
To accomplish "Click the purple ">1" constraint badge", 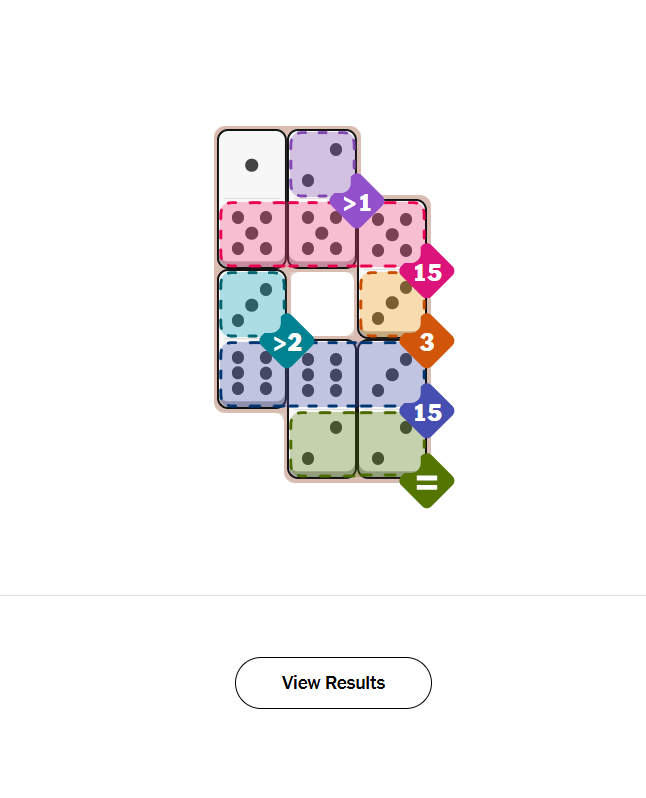I will 357,202.
